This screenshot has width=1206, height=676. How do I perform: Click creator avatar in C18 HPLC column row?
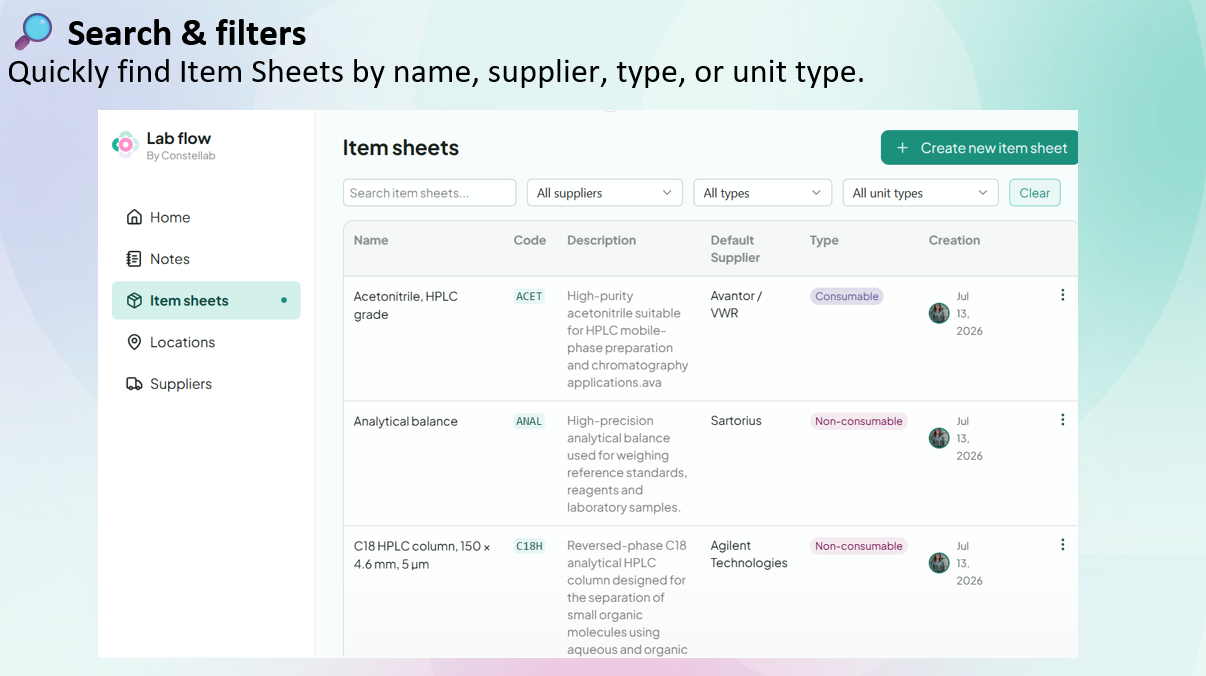[x=939, y=563]
